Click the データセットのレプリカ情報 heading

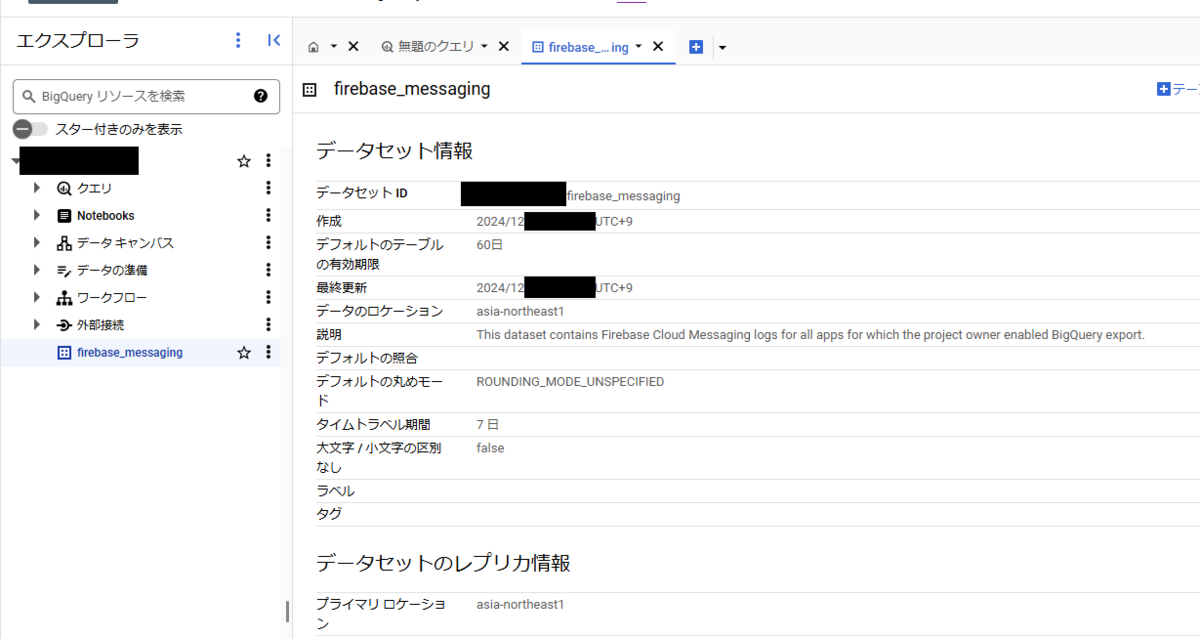[443, 563]
